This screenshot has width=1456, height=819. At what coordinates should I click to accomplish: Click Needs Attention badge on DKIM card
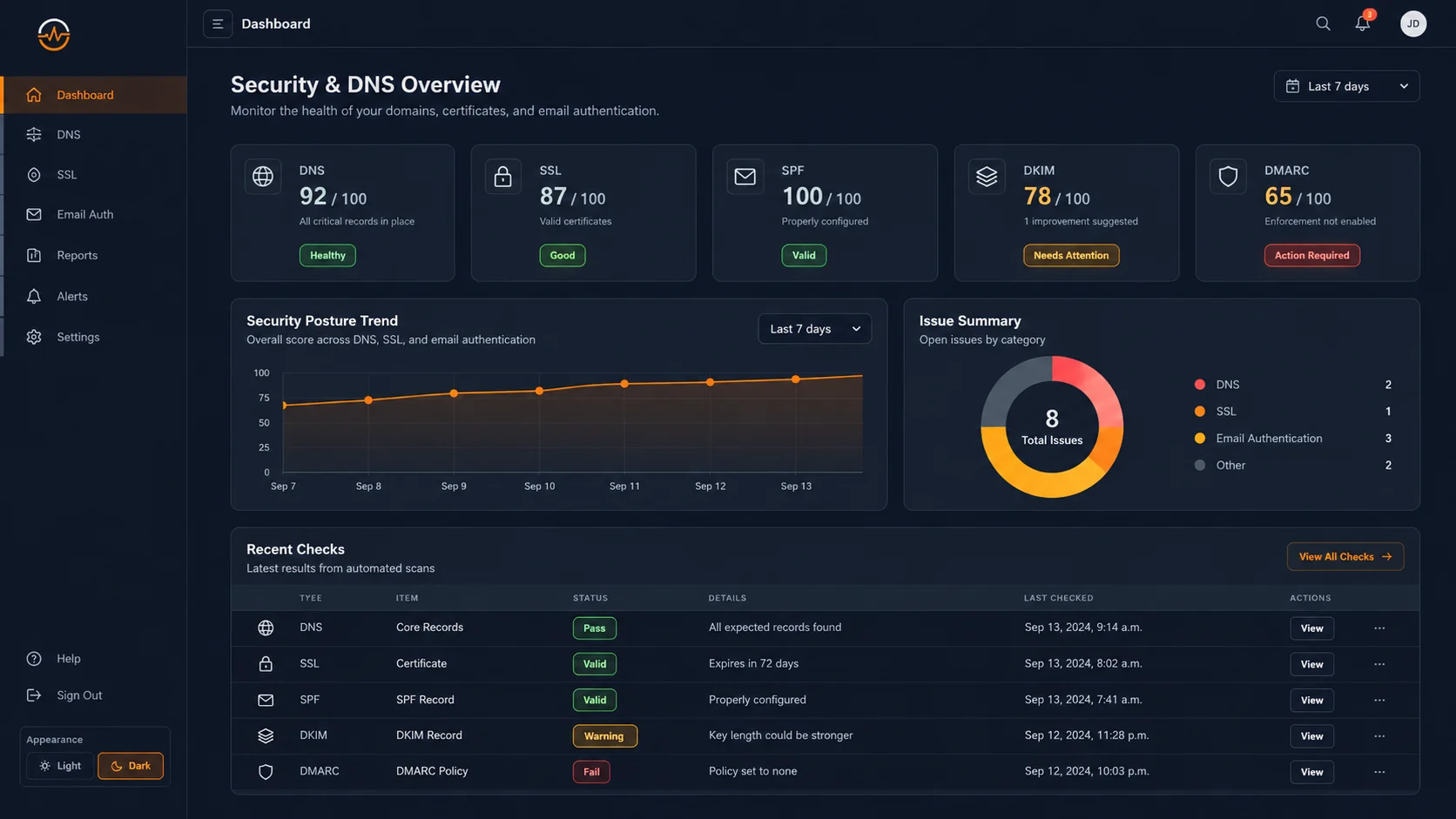pos(1071,255)
